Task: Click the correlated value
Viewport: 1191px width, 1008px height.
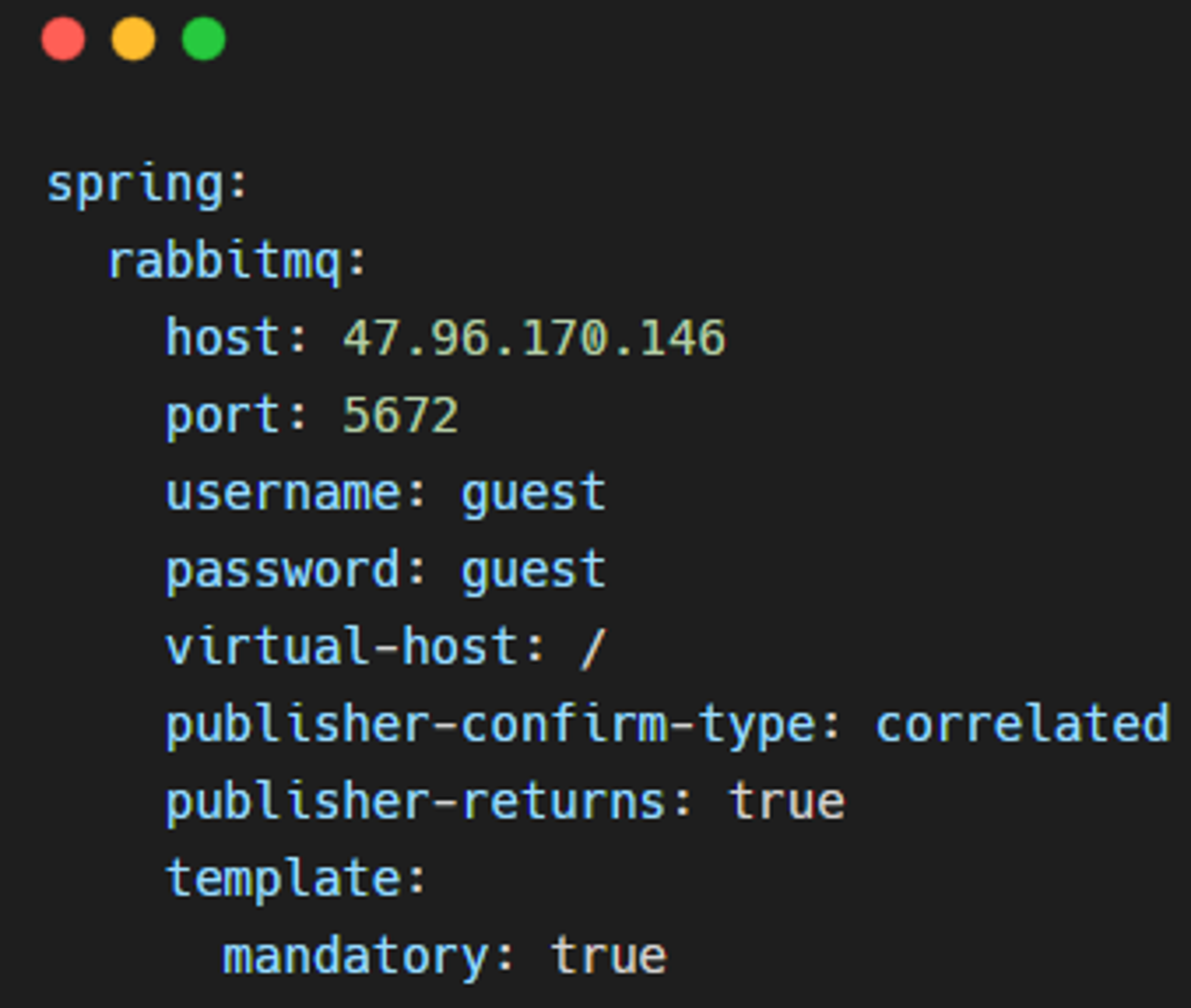Action: coord(1022,723)
